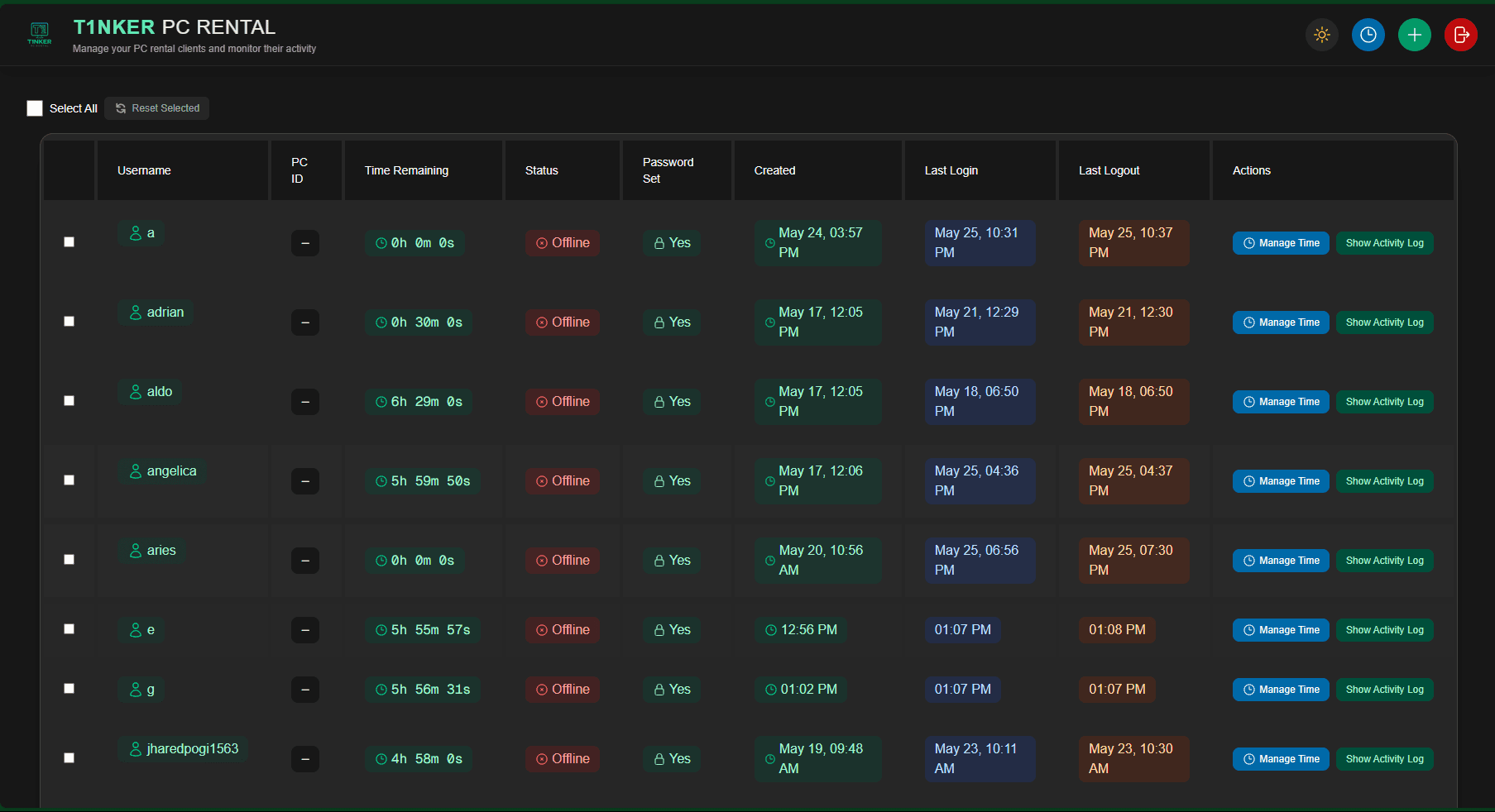Select checkbox for user aldo
Viewport: 1495px width, 812px height.
click(69, 401)
